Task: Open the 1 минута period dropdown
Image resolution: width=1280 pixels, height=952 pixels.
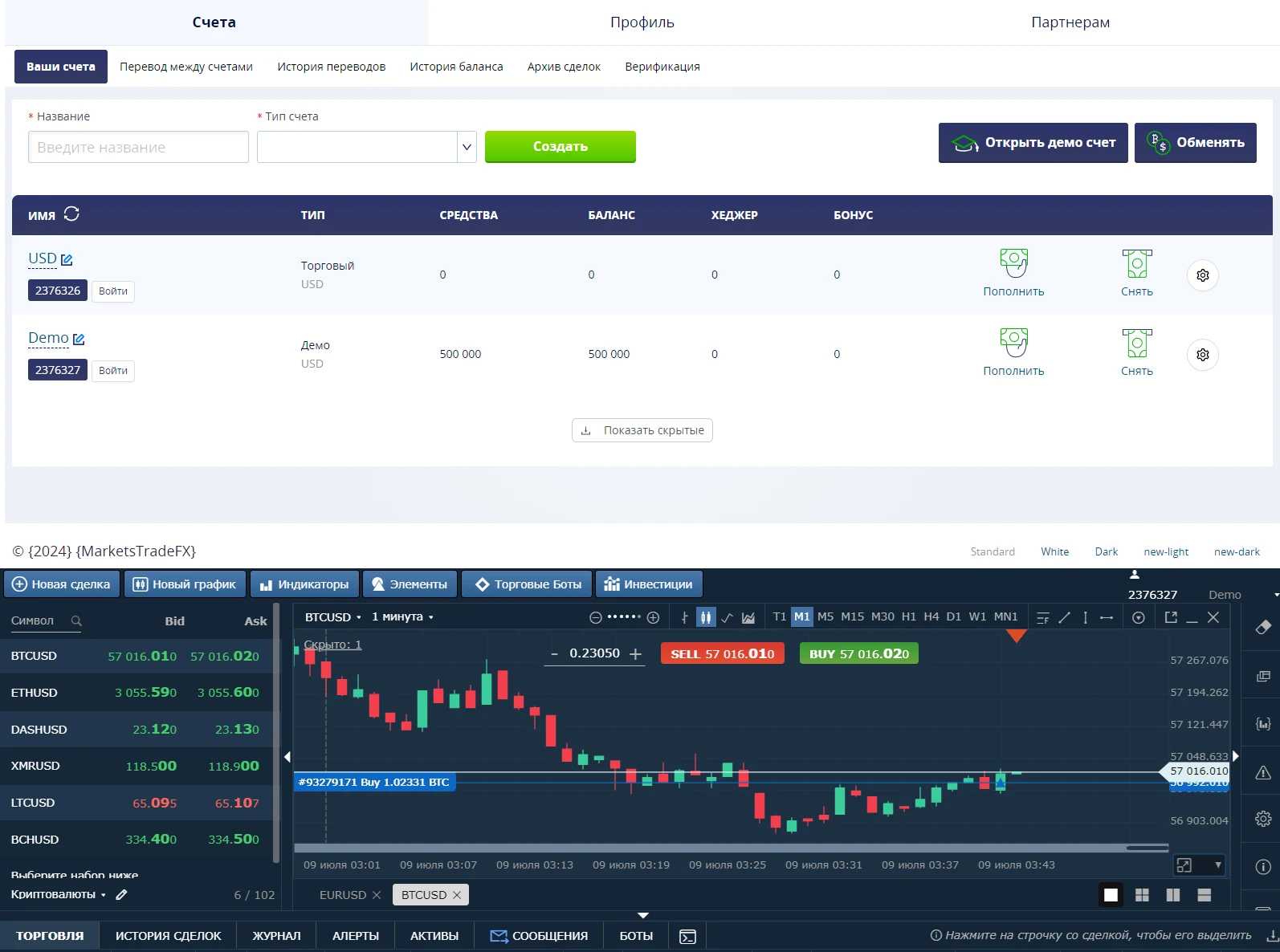Action: coord(402,616)
